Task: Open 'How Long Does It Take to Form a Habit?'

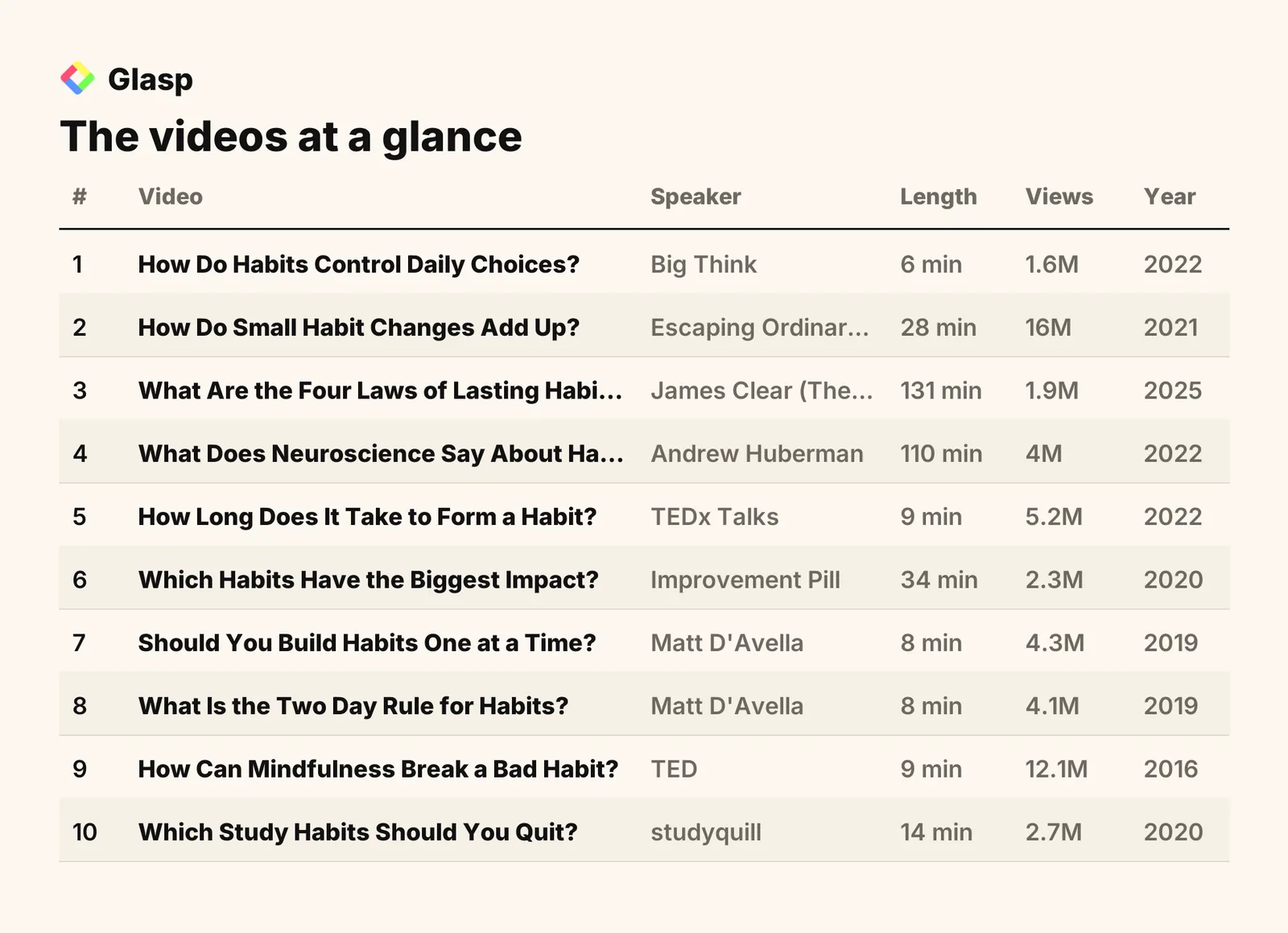Action: coord(368,517)
